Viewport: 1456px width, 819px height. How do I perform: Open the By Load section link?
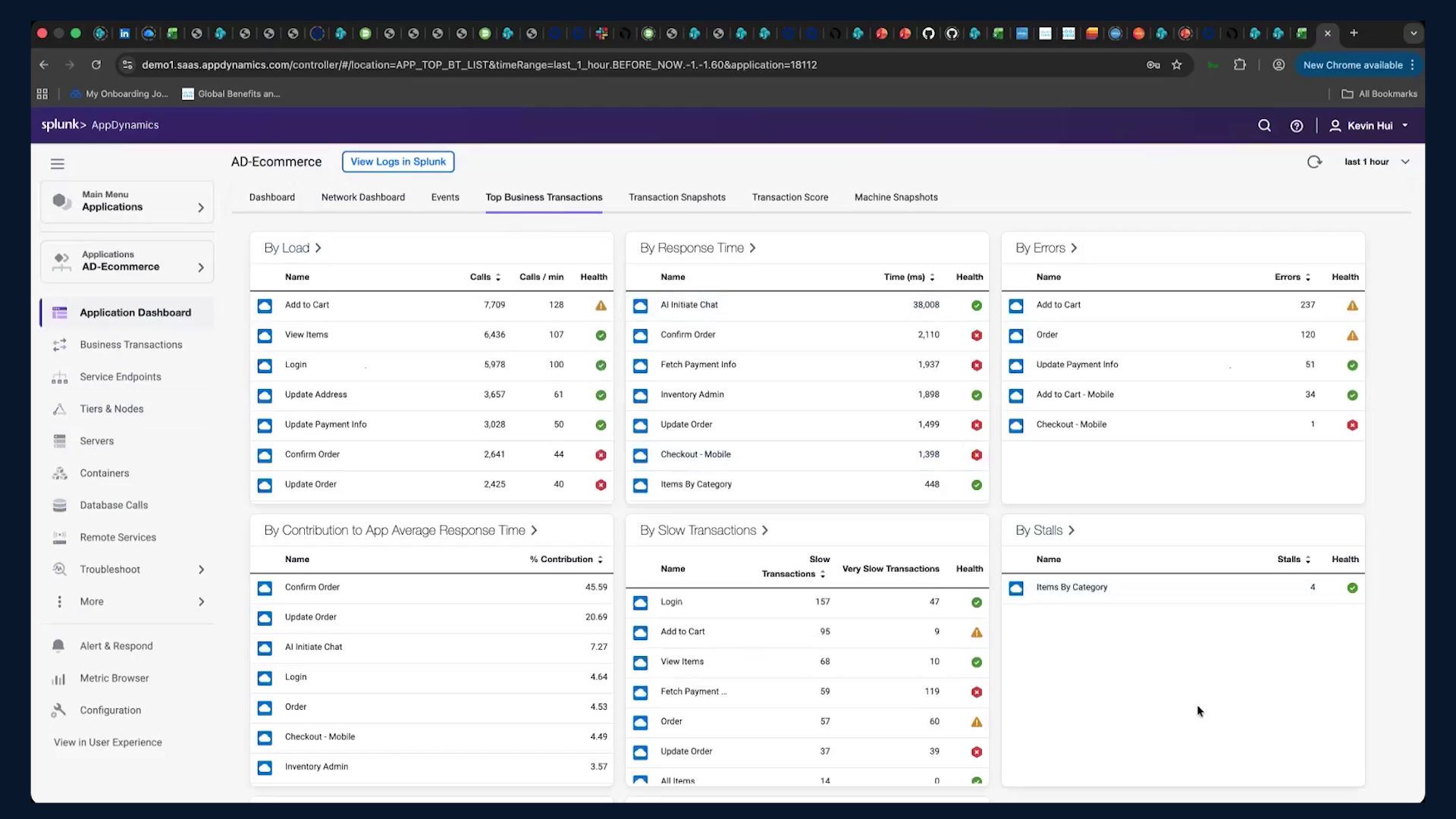(293, 248)
